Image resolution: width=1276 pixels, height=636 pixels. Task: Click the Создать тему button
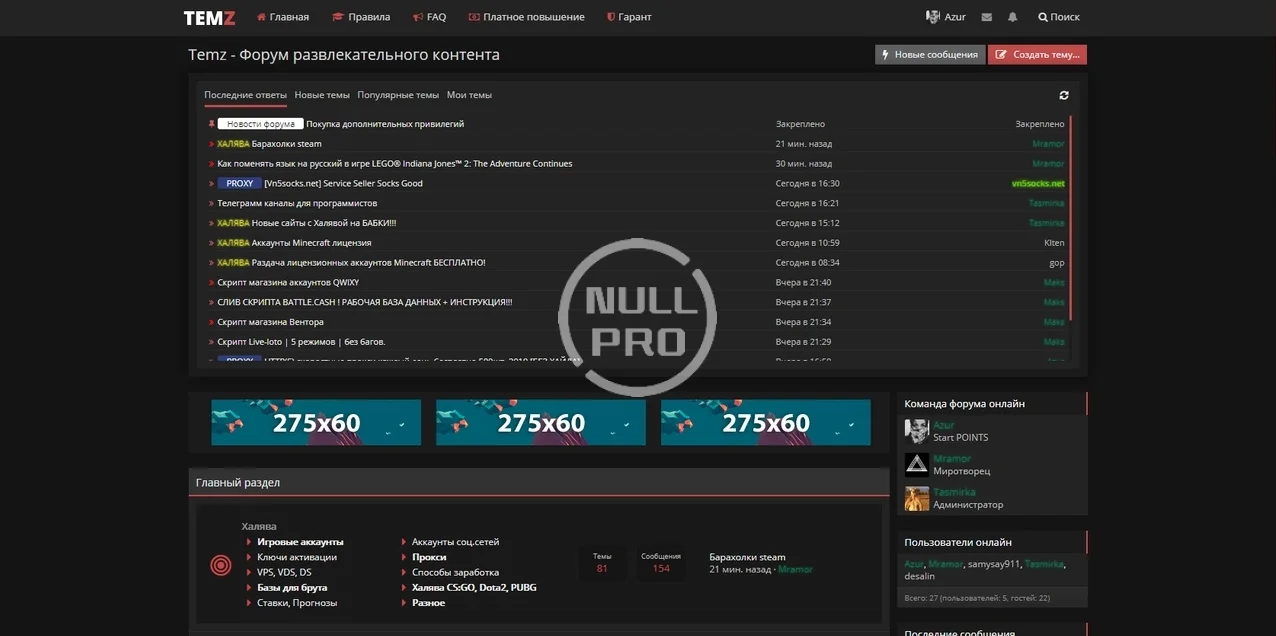[x=1037, y=55]
